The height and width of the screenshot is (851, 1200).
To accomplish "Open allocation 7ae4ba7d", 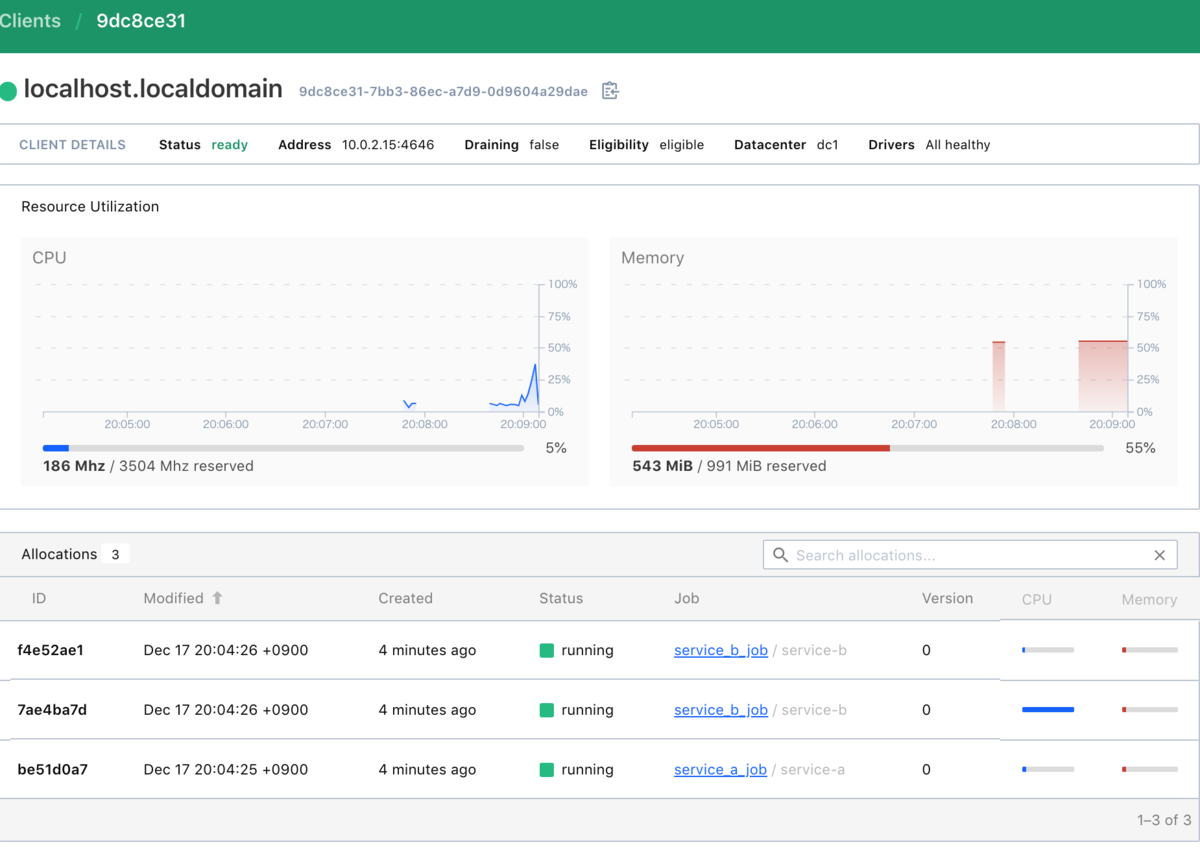I will click(x=52, y=710).
